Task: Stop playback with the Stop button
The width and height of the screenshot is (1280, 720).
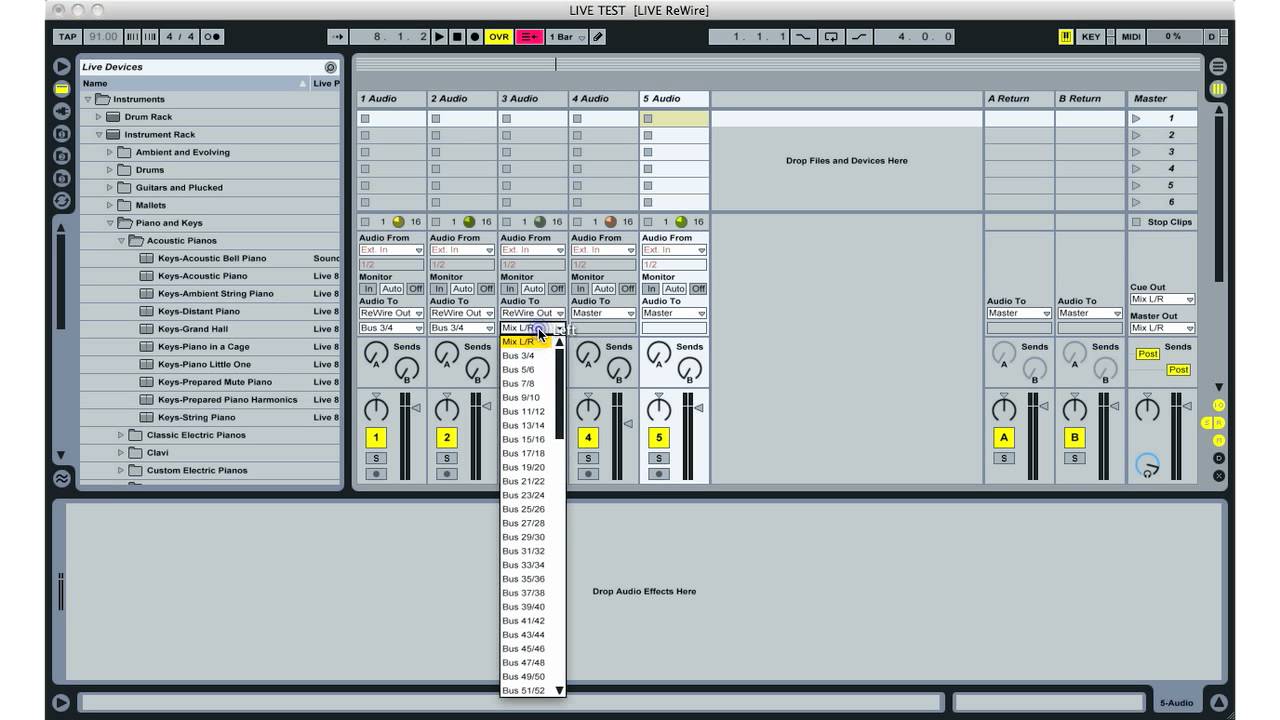Action: [457, 37]
